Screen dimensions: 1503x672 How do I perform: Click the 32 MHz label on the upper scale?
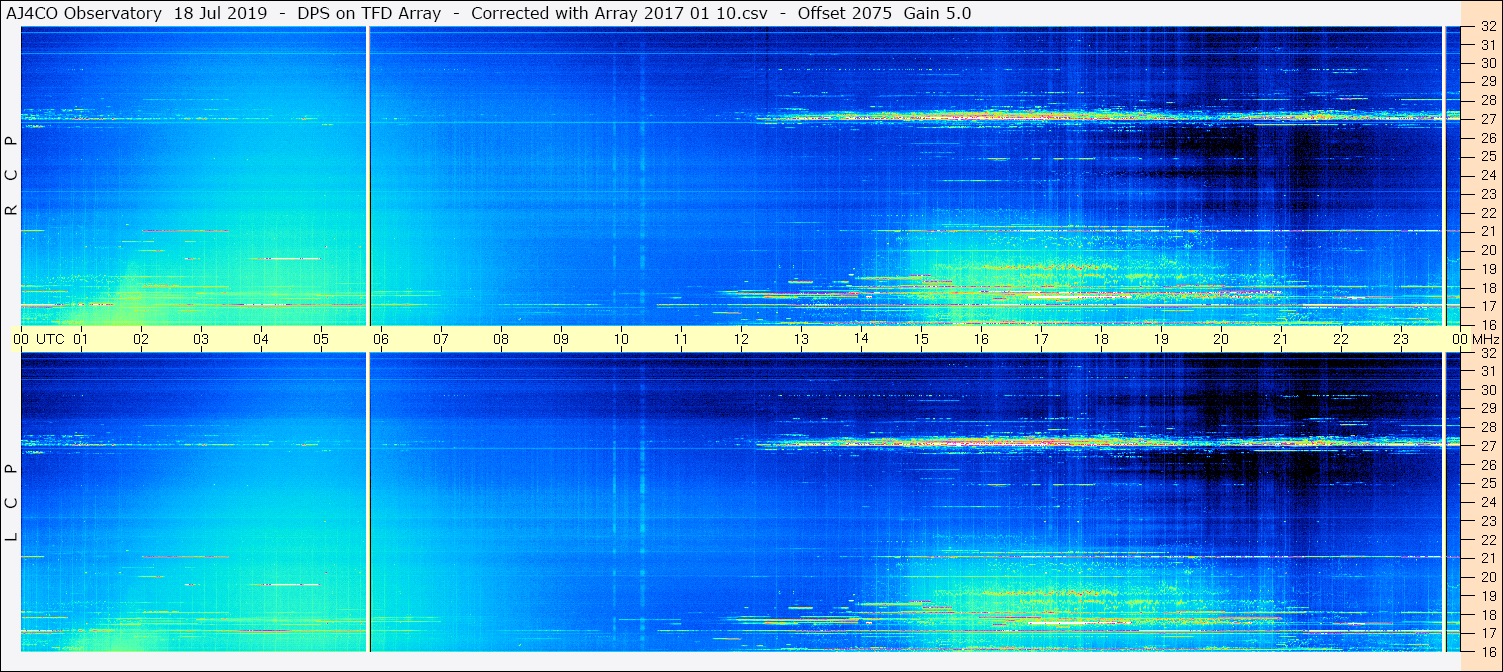pyautogui.click(x=1487, y=28)
